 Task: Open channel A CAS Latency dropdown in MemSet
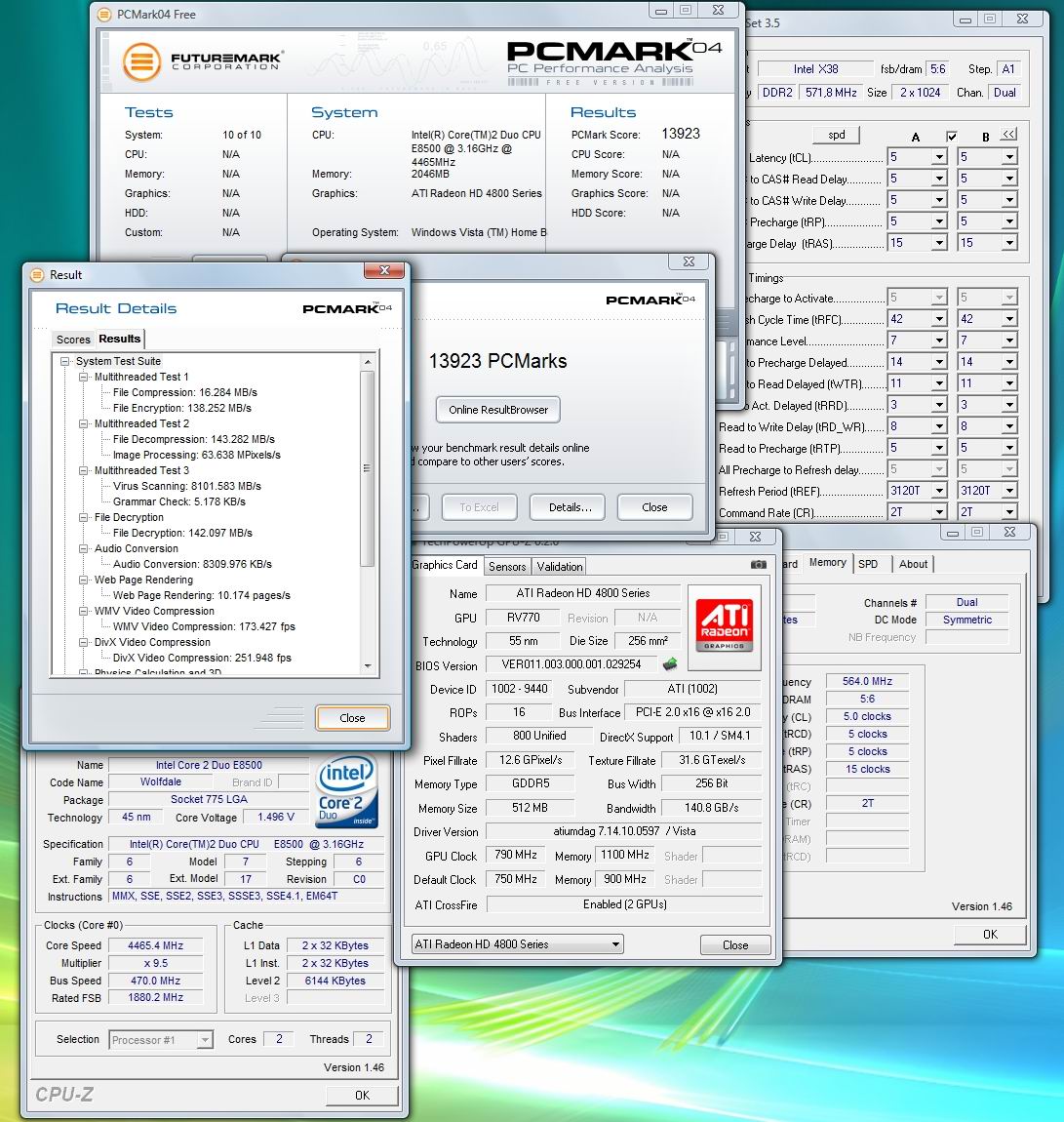click(x=939, y=157)
